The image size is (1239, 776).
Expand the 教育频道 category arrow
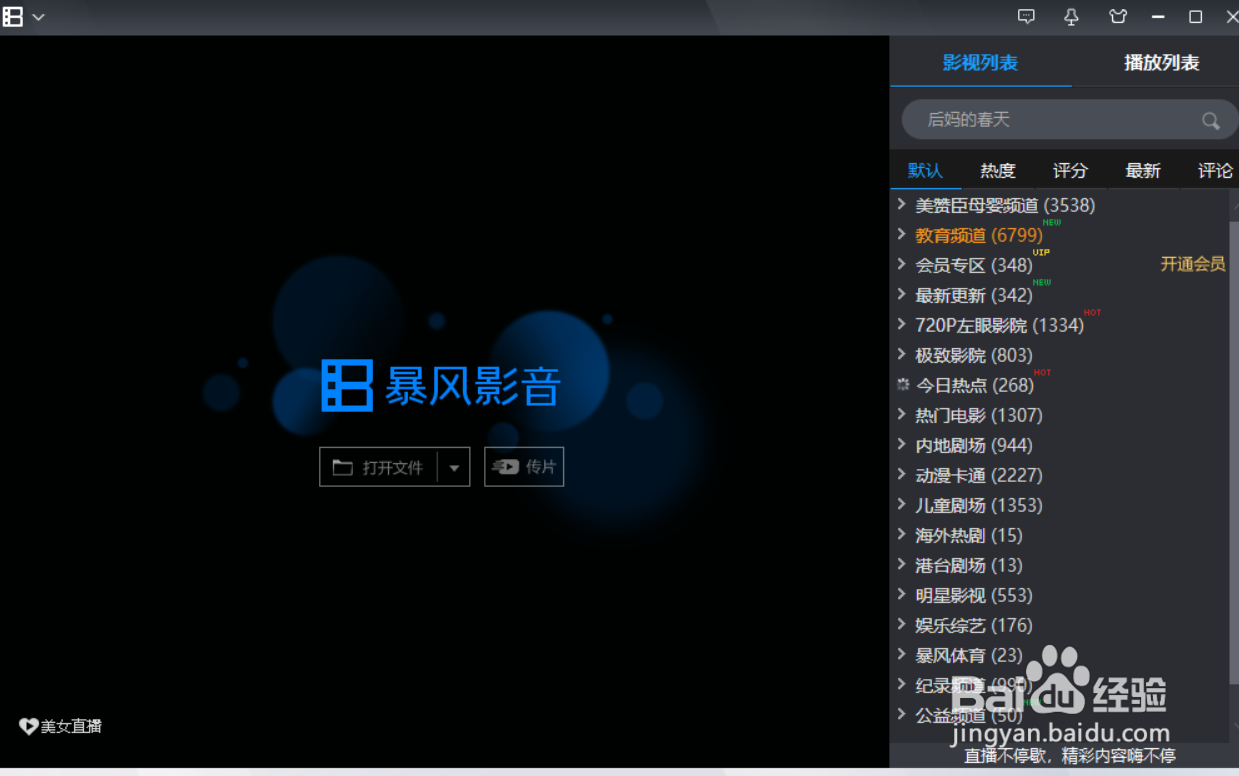(902, 234)
